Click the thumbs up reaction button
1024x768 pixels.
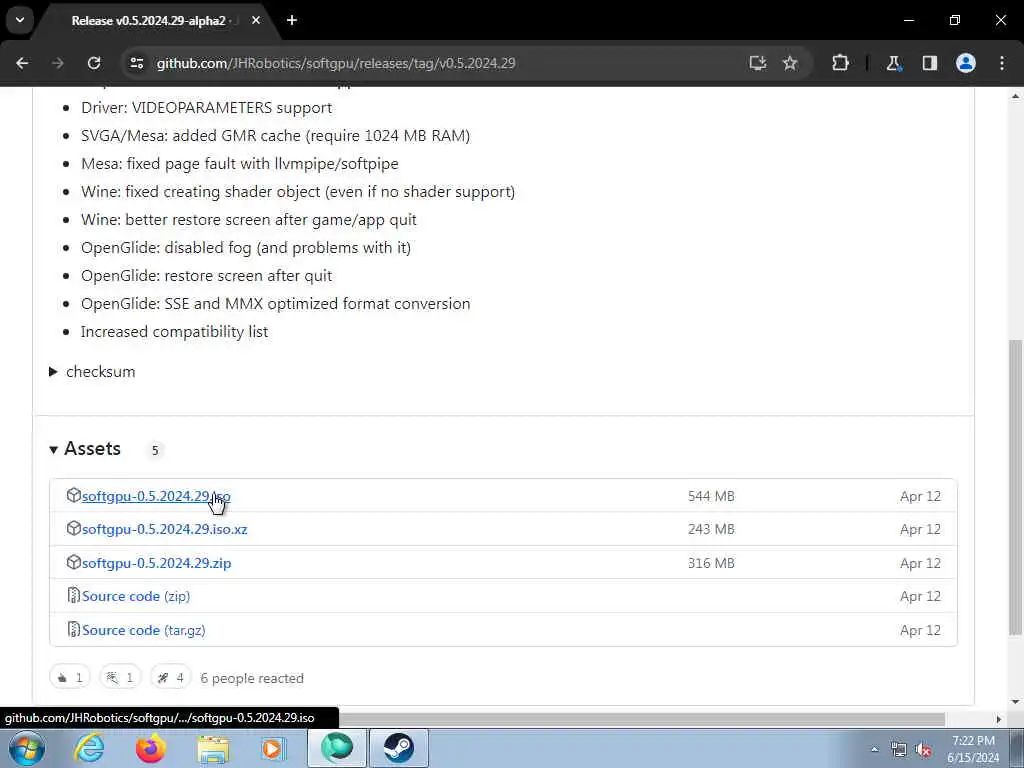tap(70, 678)
